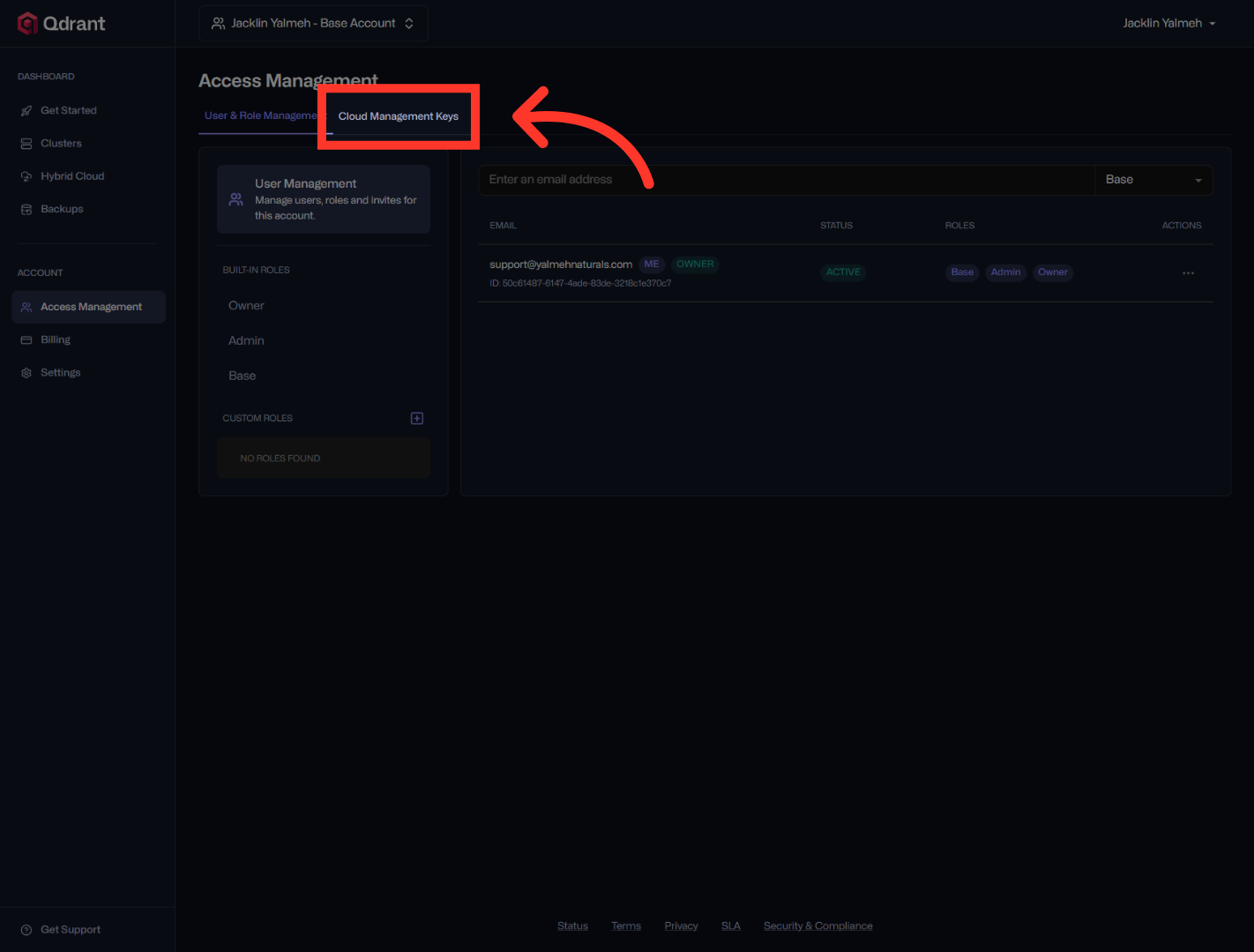The width and height of the screenshot is (1254, 952).
Task: Expand the Jacklin Yalmeh user menu
Action: click(x=1169, y=23)
